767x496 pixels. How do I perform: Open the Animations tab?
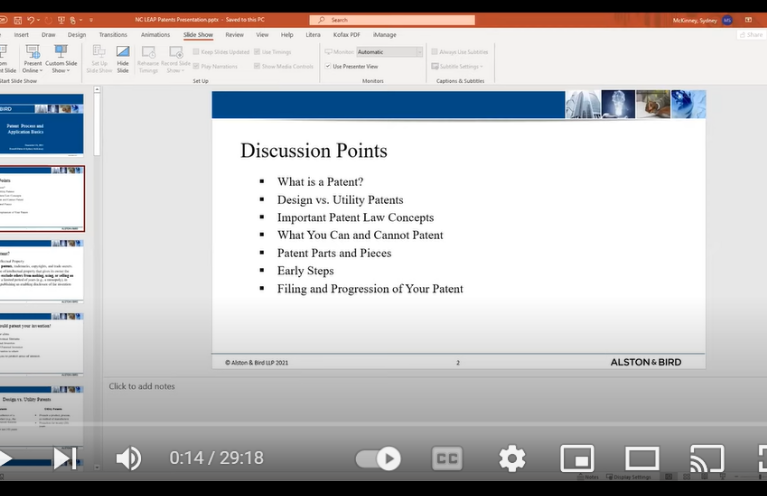click(156, 35)
